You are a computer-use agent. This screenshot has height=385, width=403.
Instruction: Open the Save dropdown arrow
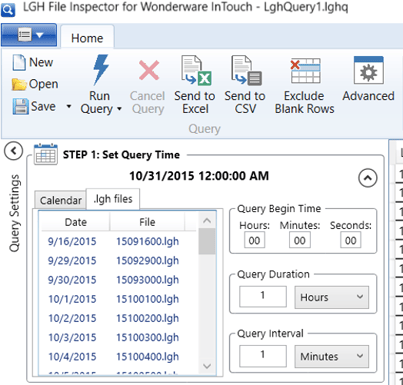(69, 107)
